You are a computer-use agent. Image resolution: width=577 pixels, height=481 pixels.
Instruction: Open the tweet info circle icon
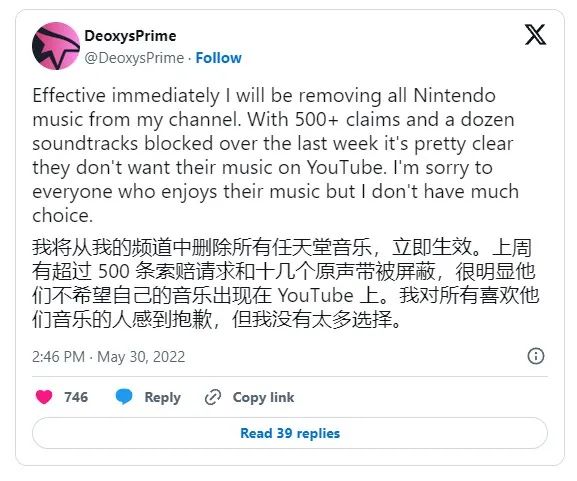click(536, 356)
